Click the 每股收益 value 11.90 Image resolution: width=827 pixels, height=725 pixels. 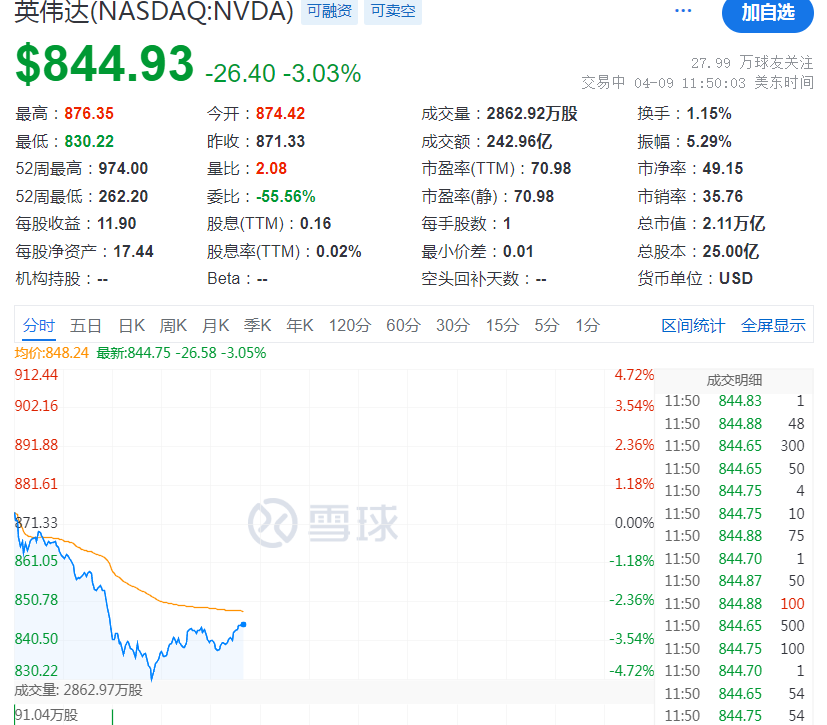[x=117, y=224]
